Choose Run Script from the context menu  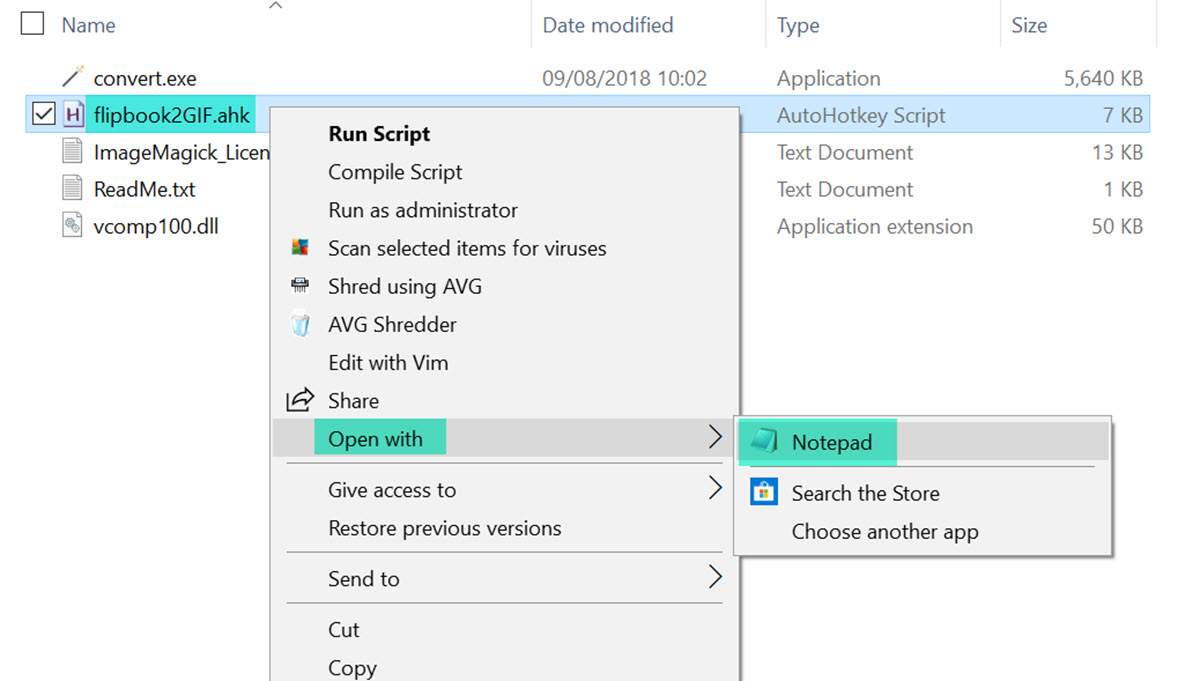tap(379, 134)
